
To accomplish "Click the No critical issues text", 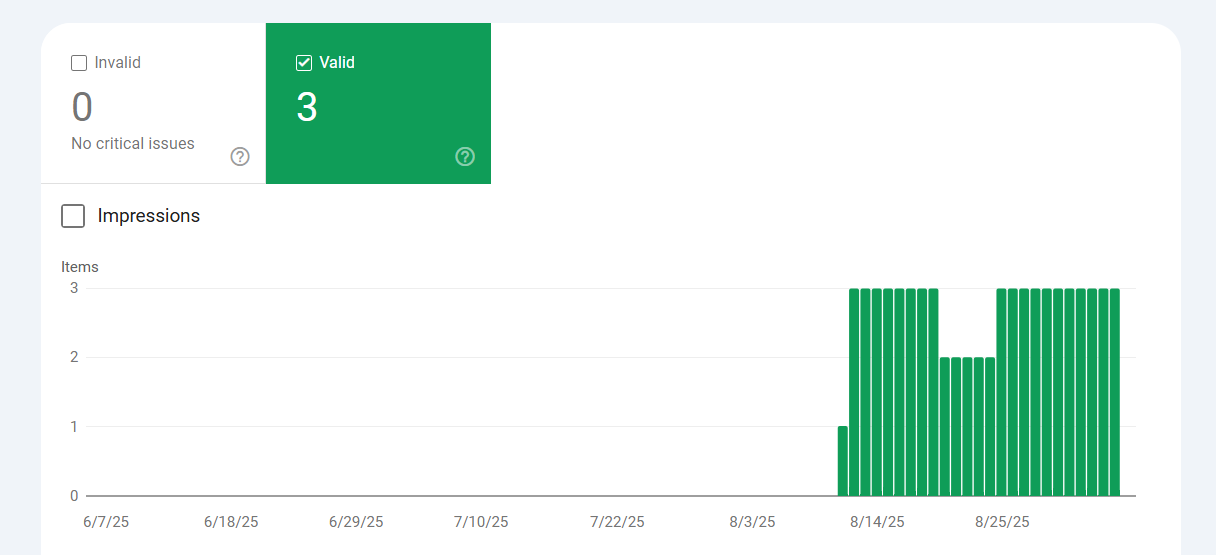I will [x=133, y=144].
